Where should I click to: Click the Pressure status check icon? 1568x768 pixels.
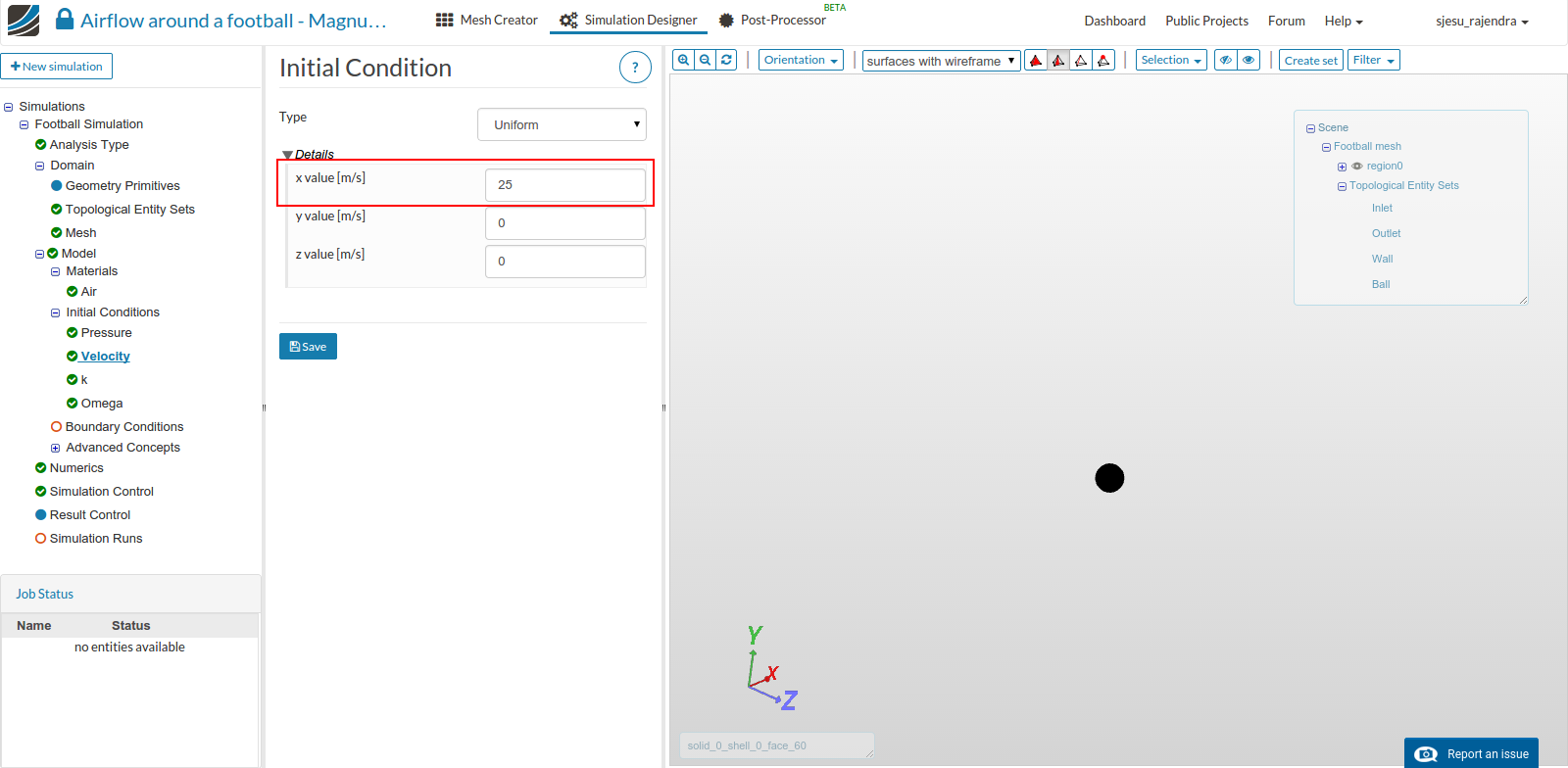72,333
